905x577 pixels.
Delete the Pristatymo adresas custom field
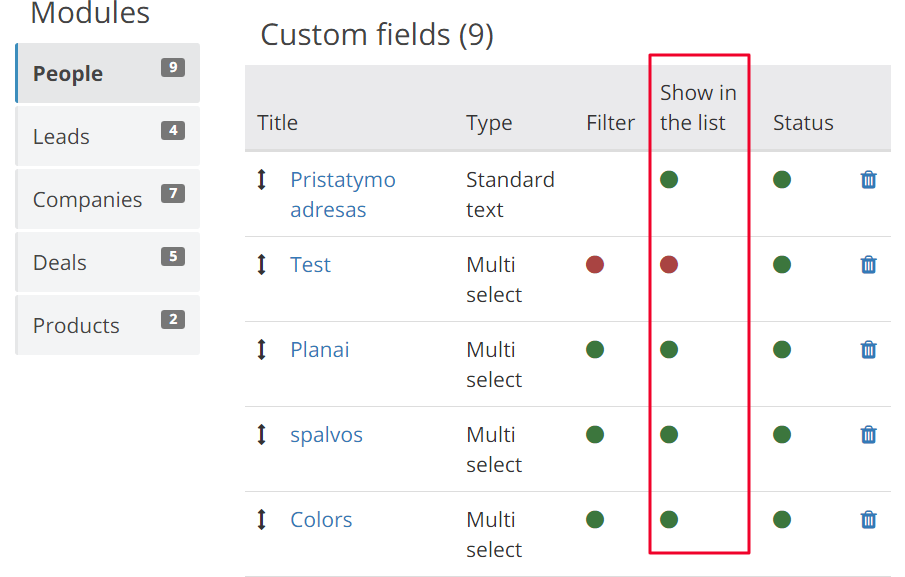point(868,179)
